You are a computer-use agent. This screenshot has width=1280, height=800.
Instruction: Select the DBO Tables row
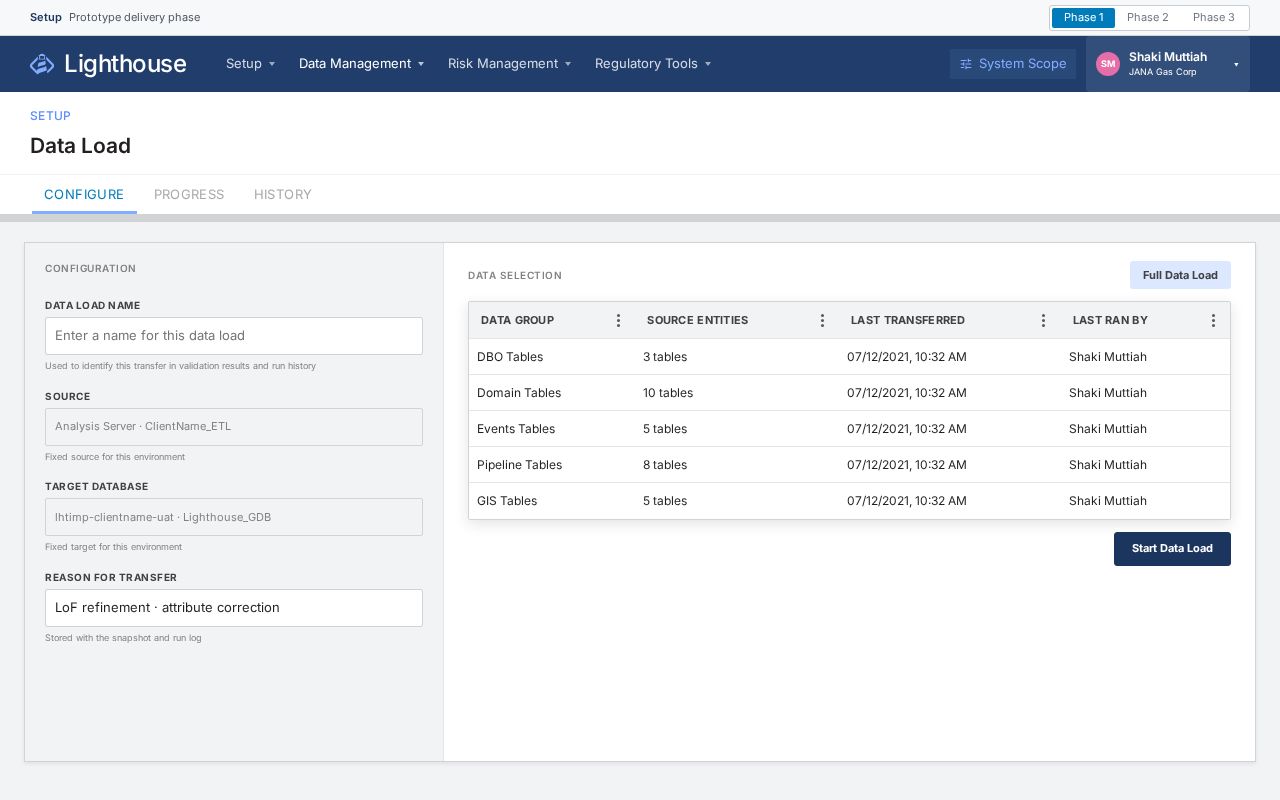pos(849,357)
